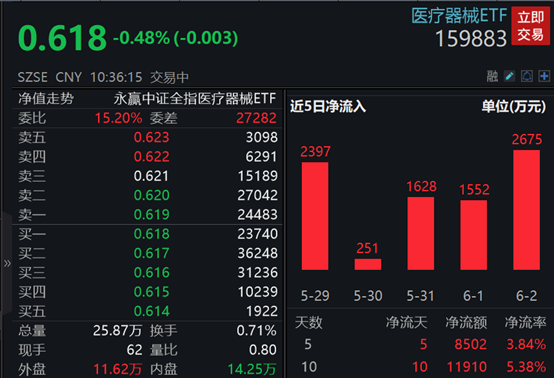Click the red 立即交易 trade button

pyautogui.click(x=530, y=26)
